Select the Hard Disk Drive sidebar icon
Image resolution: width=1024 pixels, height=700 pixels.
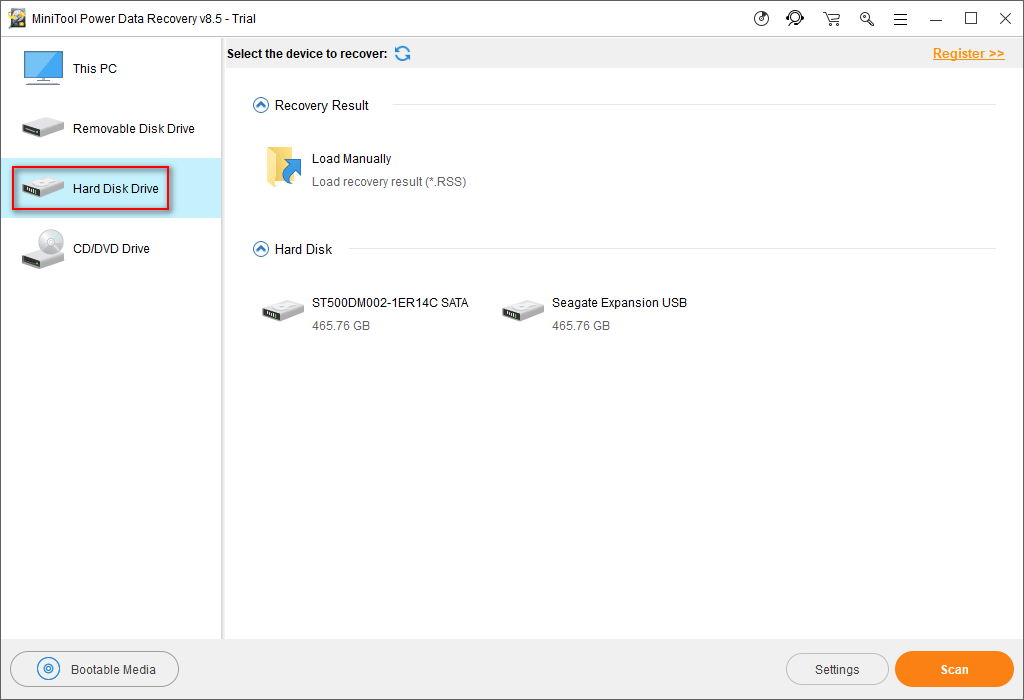[43, 187]
